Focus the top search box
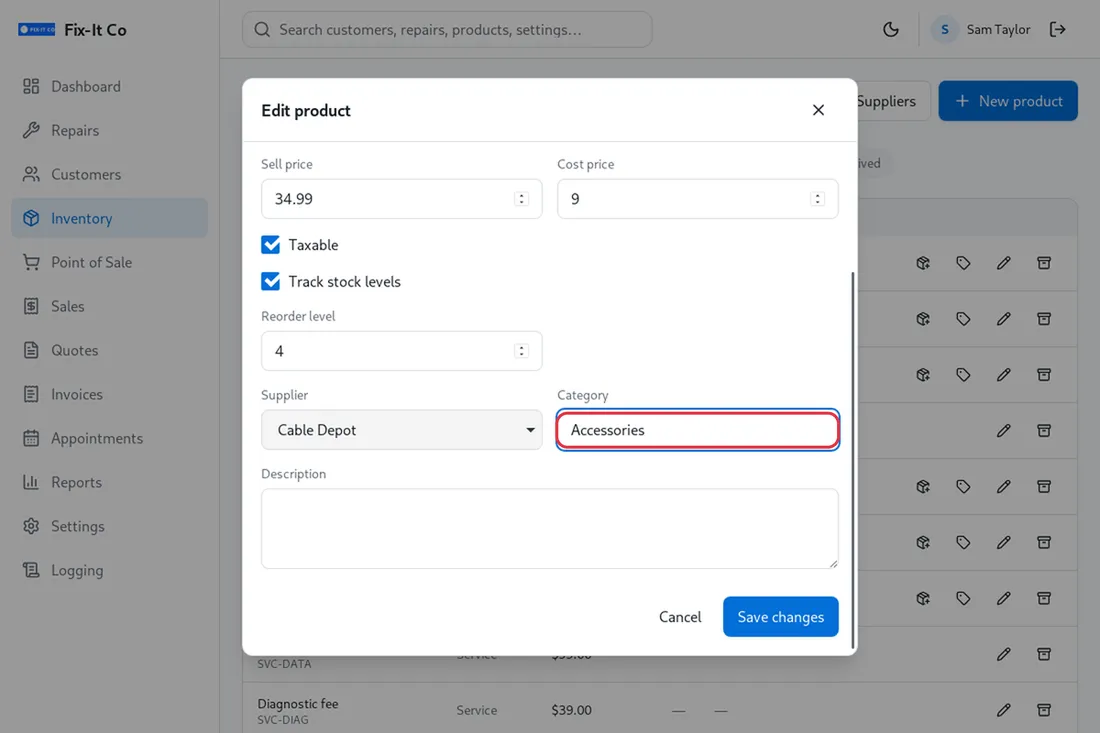 coord(447,29)
